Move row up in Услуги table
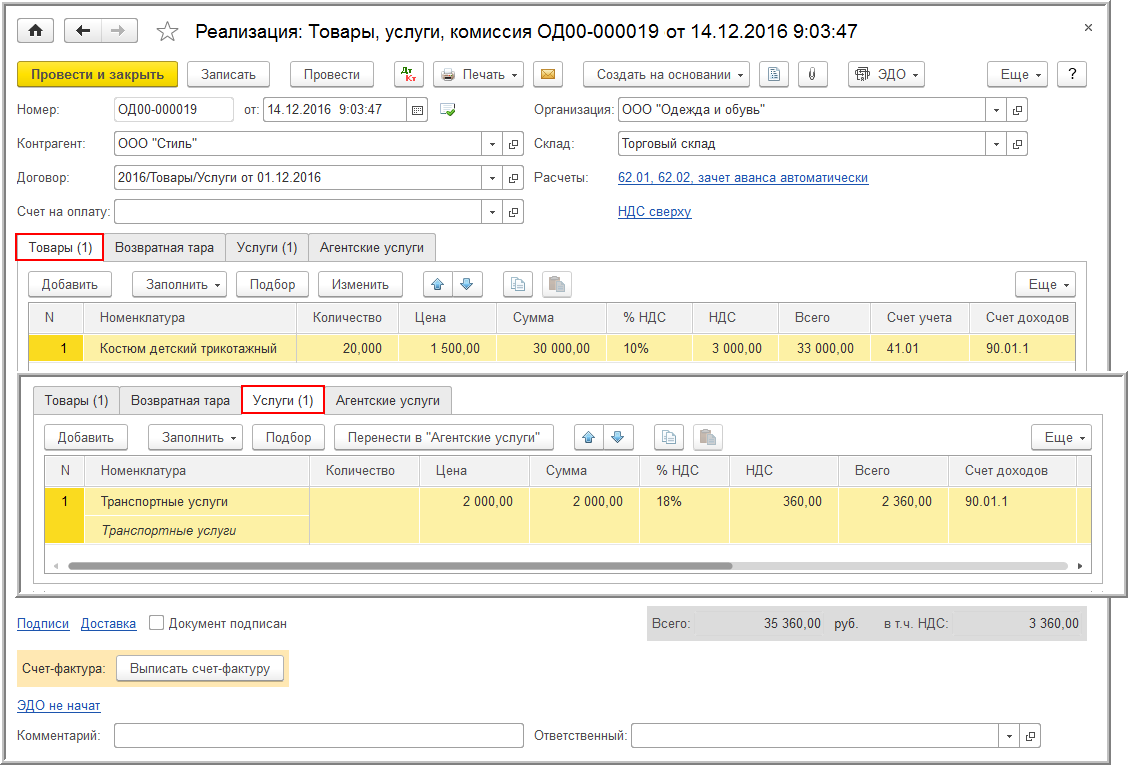The height and width of the screenshot is (765, 1129). 589,437
